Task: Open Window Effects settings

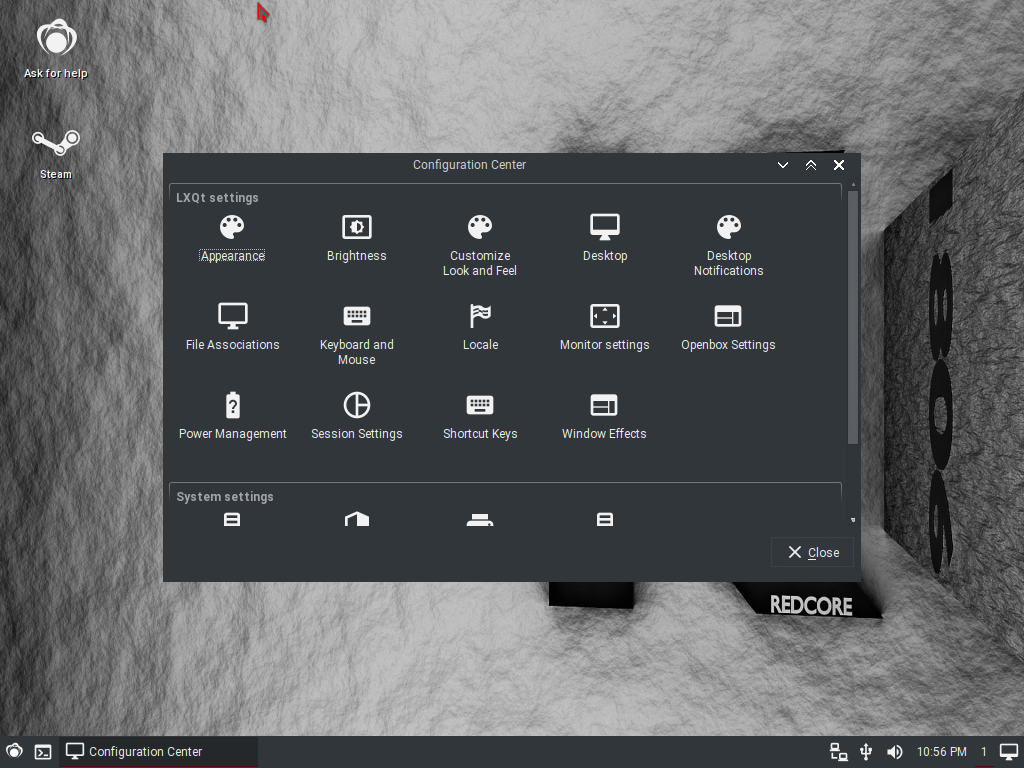Action: click(x=604, y=416)
